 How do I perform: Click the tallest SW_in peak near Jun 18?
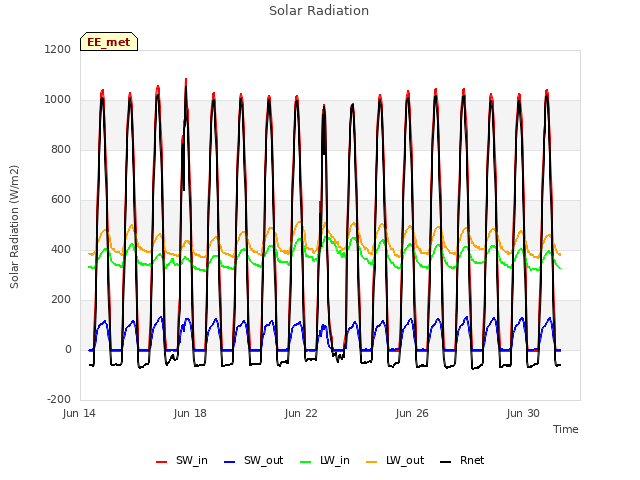(x=186, y=80)
